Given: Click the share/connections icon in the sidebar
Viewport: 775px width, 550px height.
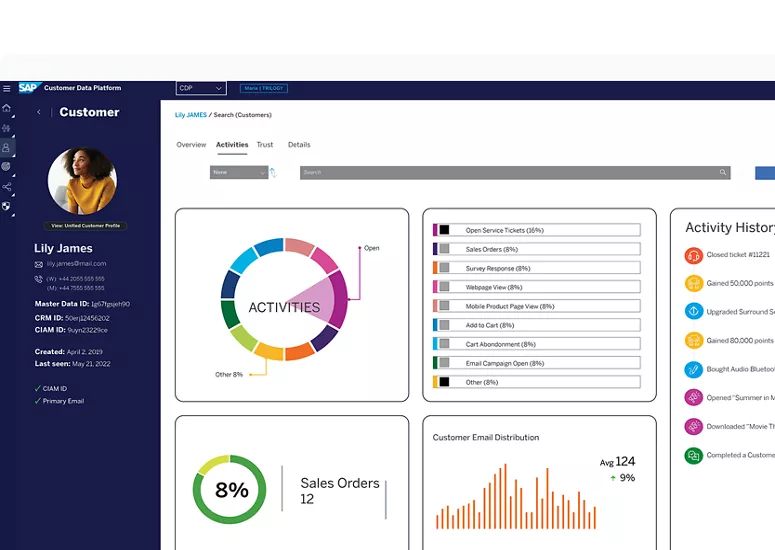Looking at the screenshot, I should pyautogui.click(x=7, y=187).
